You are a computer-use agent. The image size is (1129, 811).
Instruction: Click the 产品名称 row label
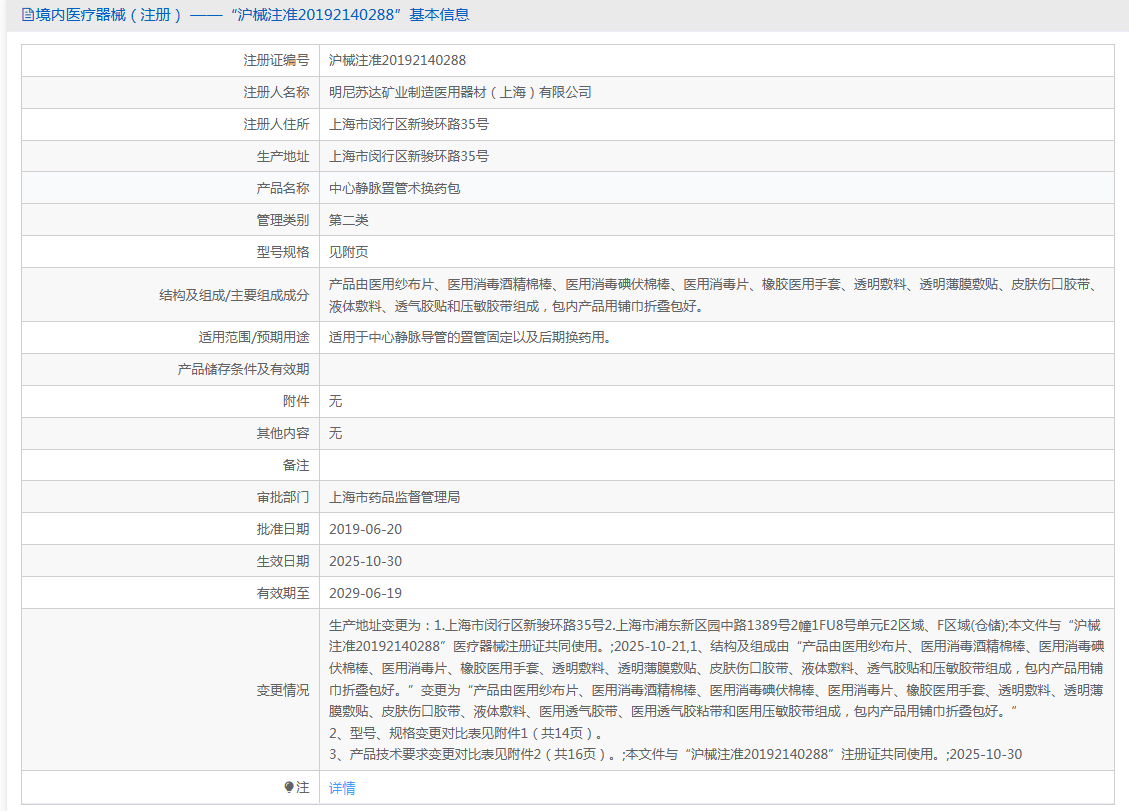tap(283, 189)
